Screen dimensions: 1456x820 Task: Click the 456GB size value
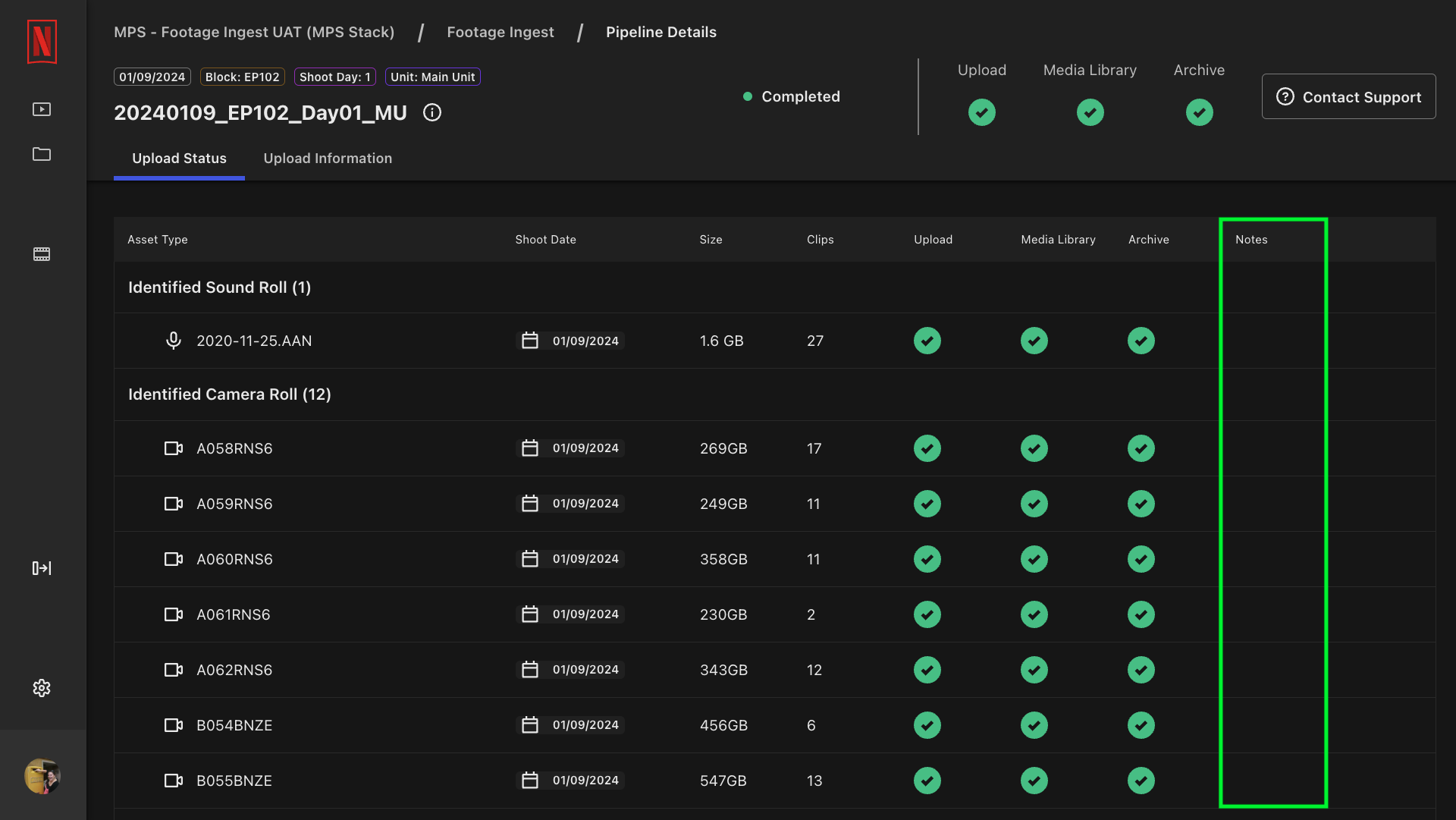tap(723, 726)
